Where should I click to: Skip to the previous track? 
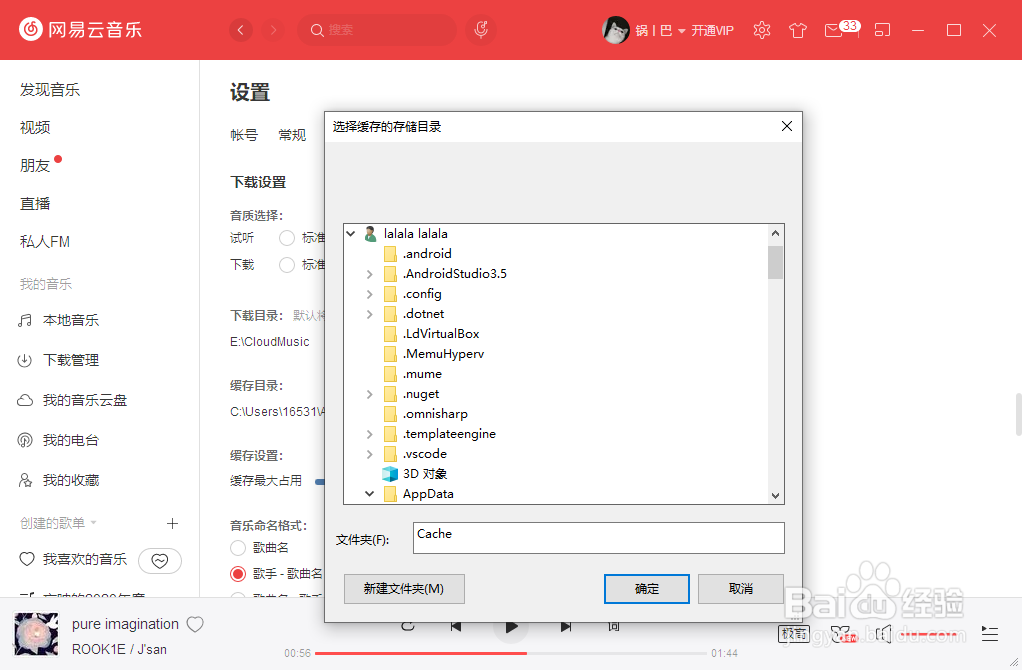point(456,627)
